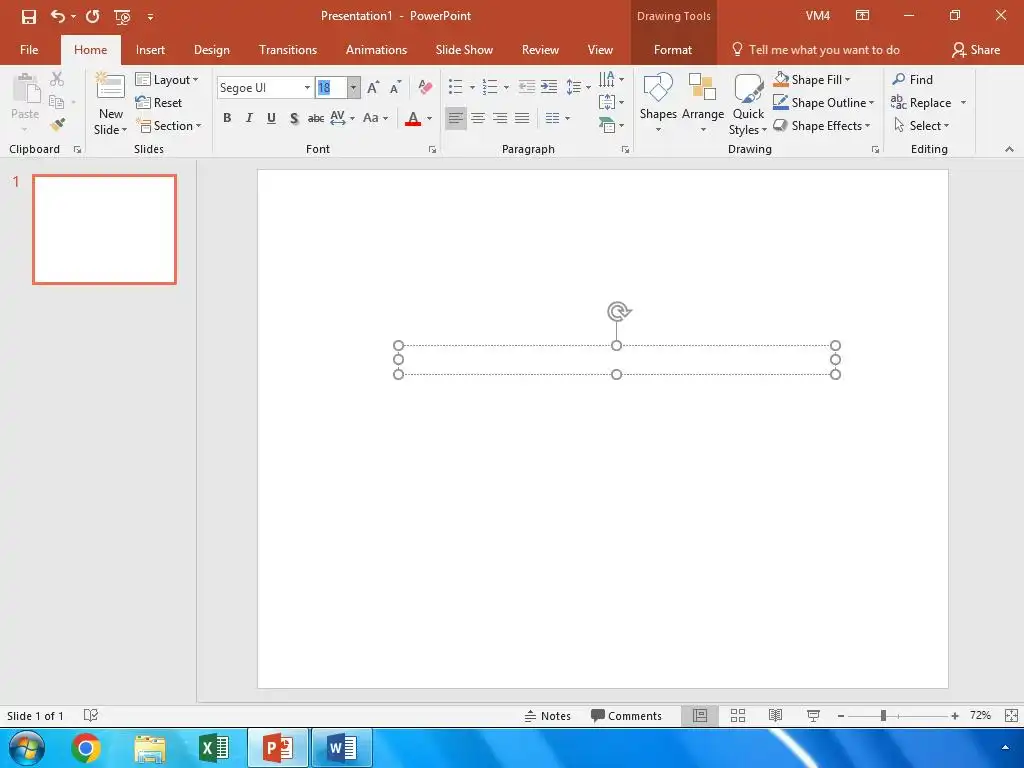Decrease the list indent level
1024x768 pixels.
pyautogui.click(x=526, y=87)
